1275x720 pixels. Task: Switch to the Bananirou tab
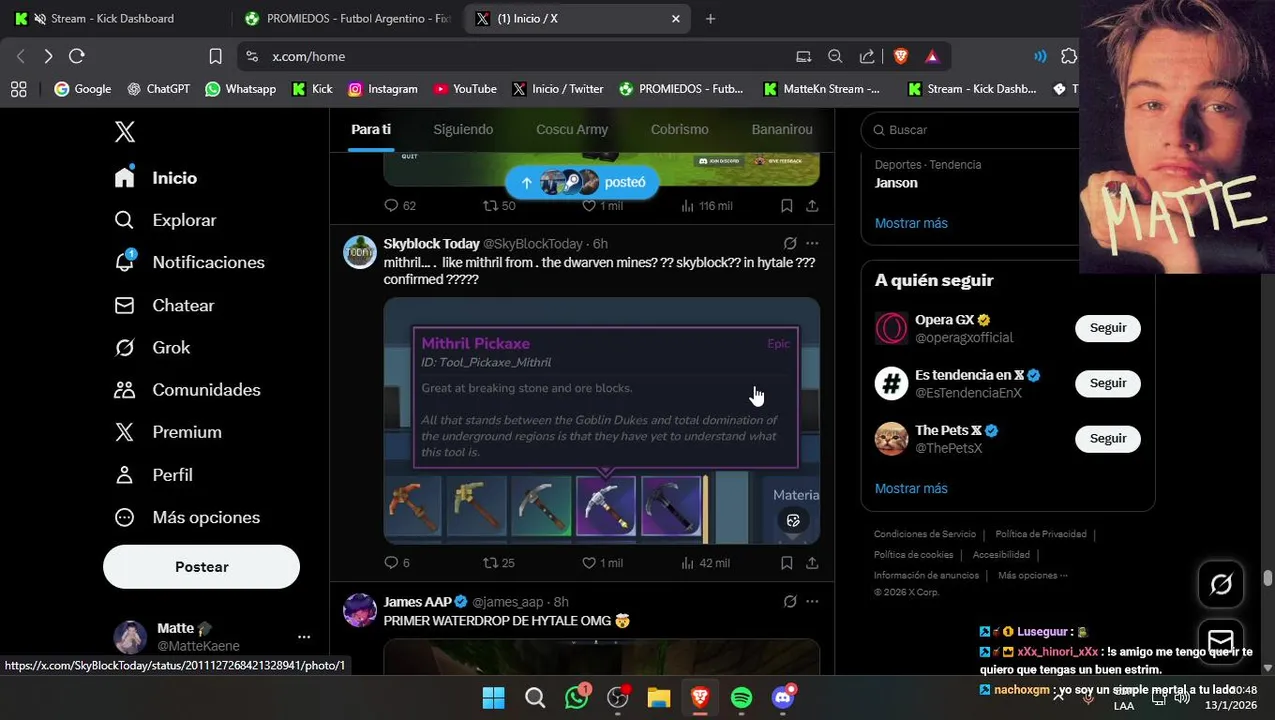pyautogui.click(x=782, y=129)
